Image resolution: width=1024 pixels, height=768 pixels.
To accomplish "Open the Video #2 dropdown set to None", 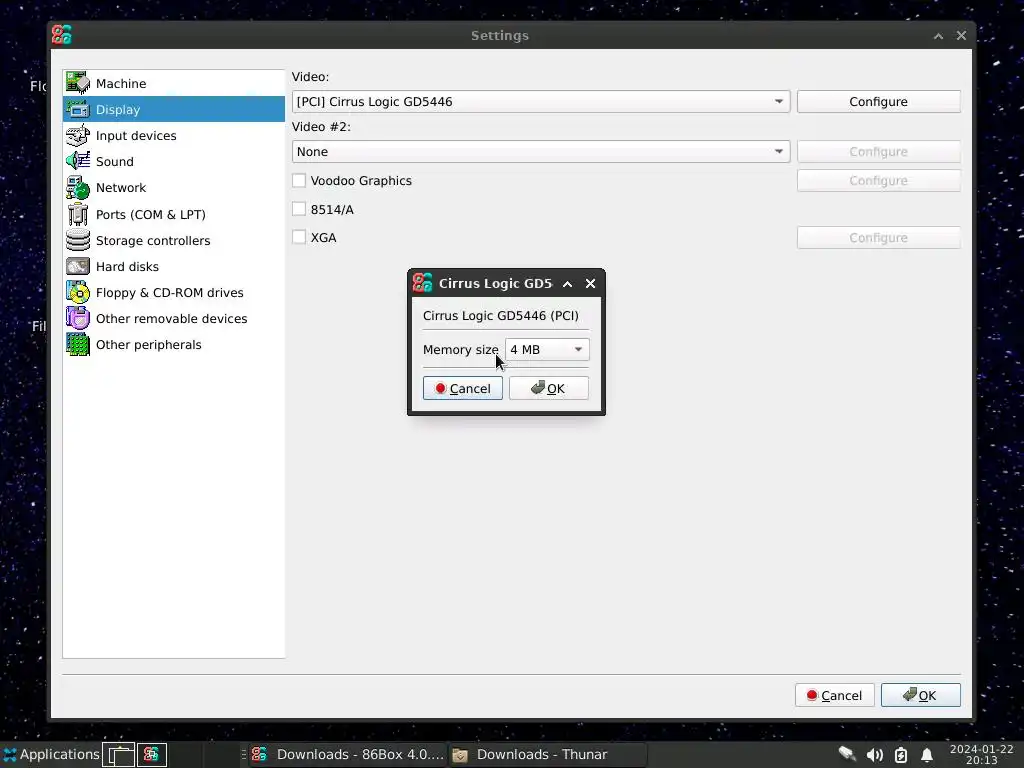I will pyautogui.click(x=541, y=152).
